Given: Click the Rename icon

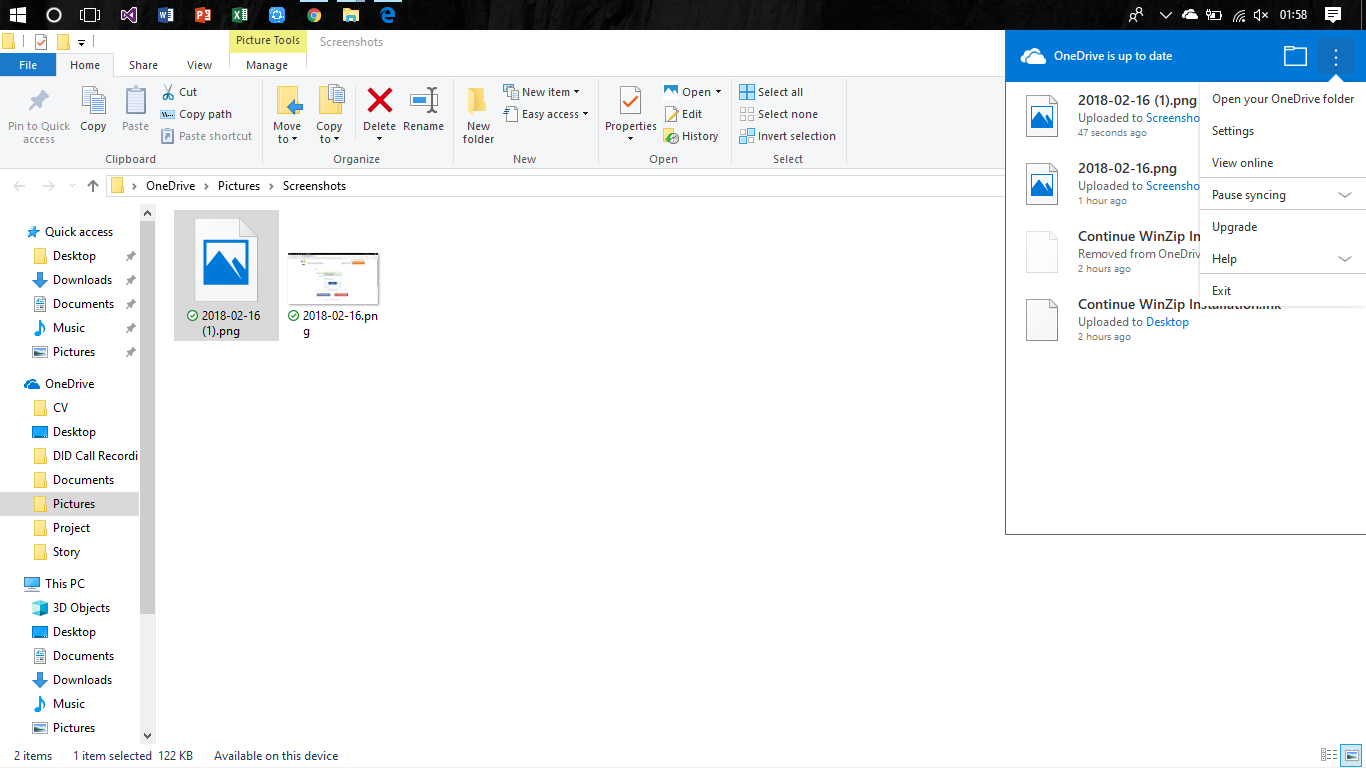Looking at the screenshot, I should click(423, 100).
